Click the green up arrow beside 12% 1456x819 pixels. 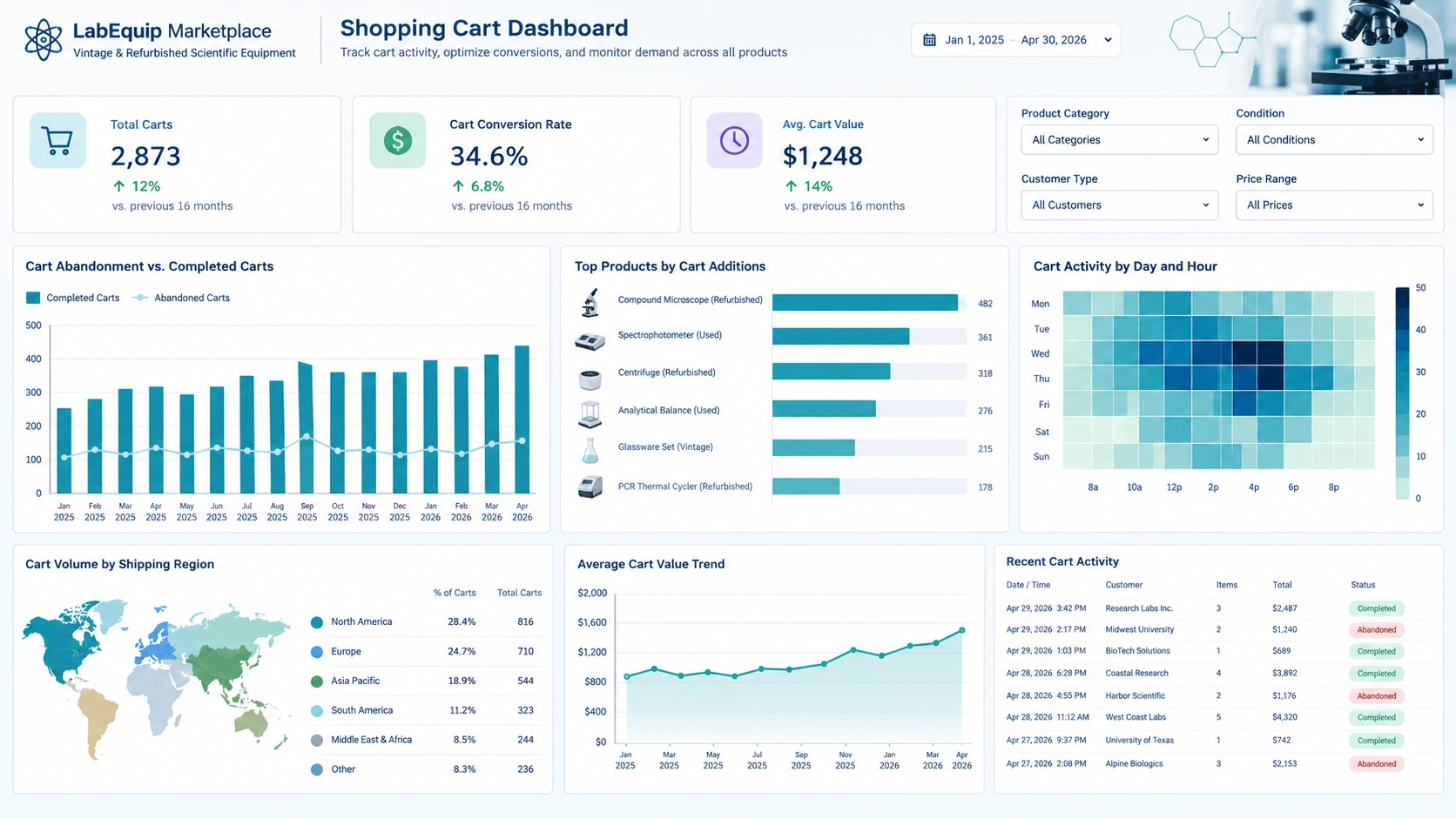click(x=119, y=186)
